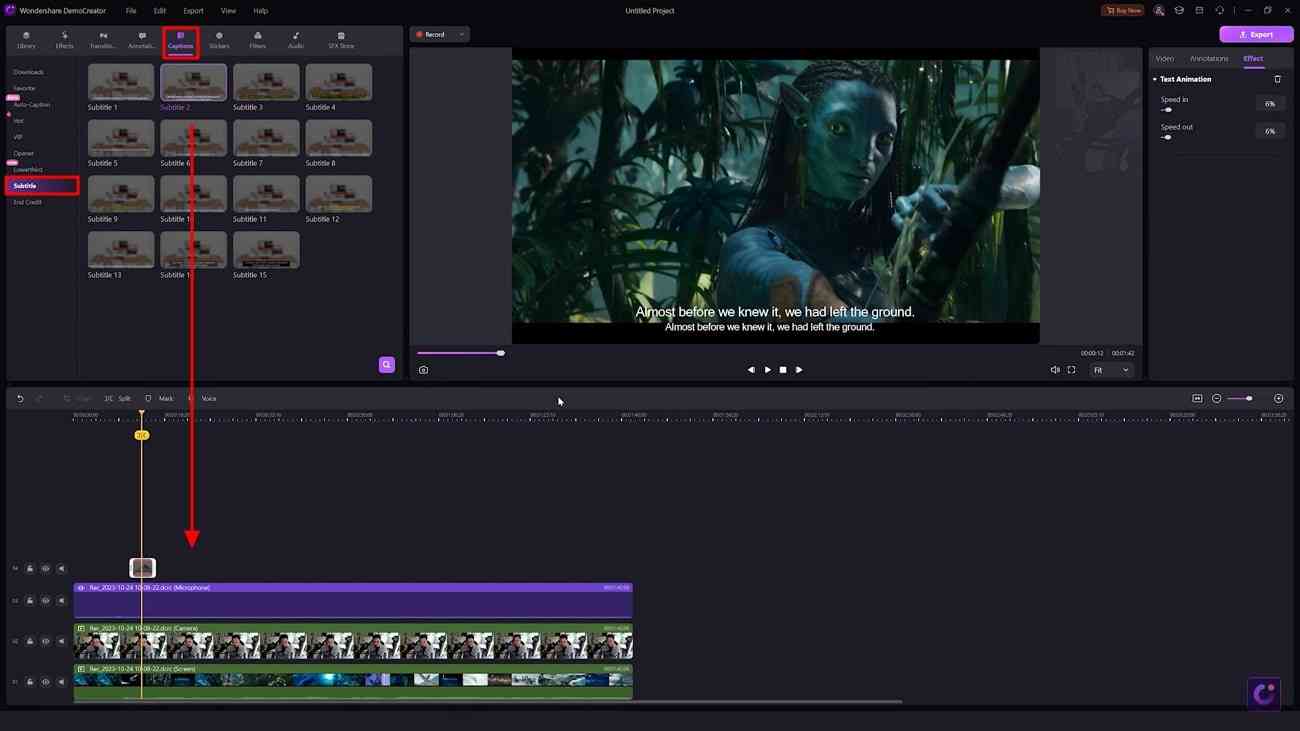The image size is (1300, 731).
Task: Open the support headset icon in title bar
Action: (x=1219, y=10)
